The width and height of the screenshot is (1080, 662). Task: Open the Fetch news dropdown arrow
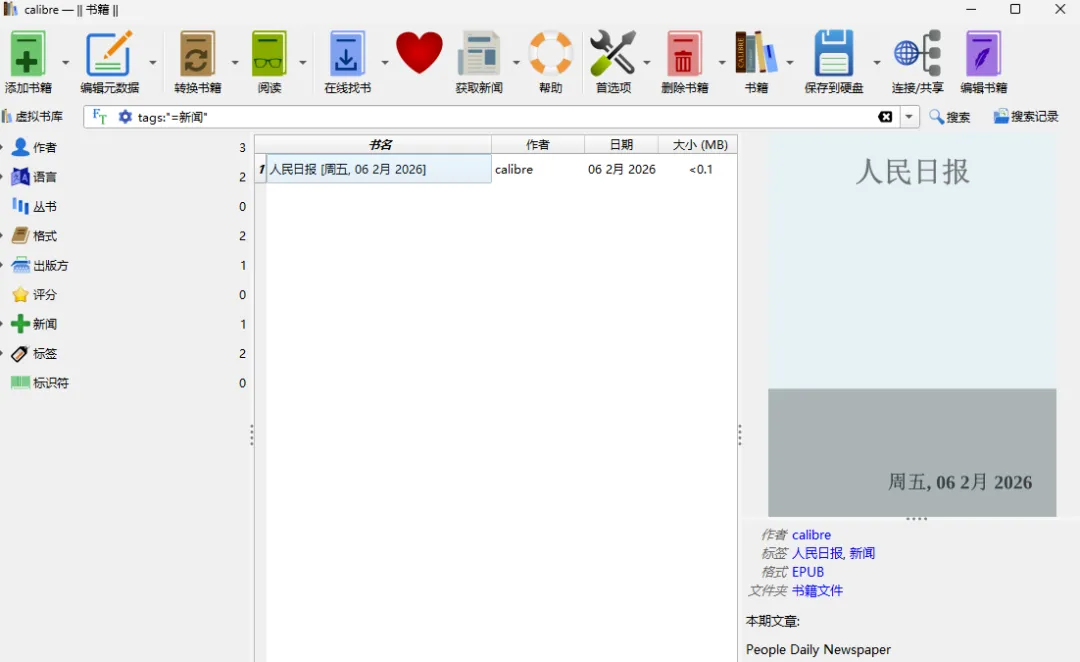[516, 62]
